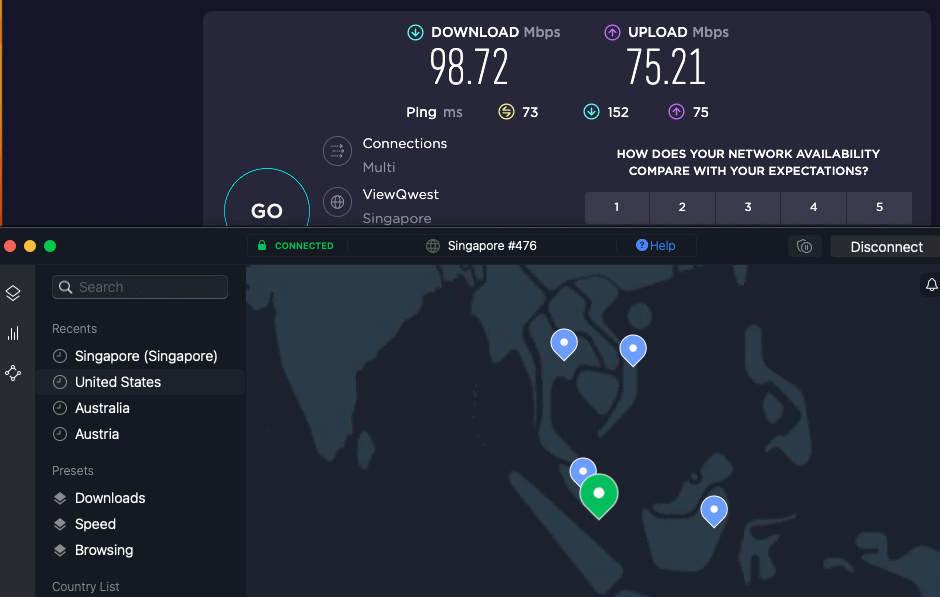The height and width of the screenshot is (597, 940).
Task: Open the server list panel via layers icon
Action: [x=14, y=293]
